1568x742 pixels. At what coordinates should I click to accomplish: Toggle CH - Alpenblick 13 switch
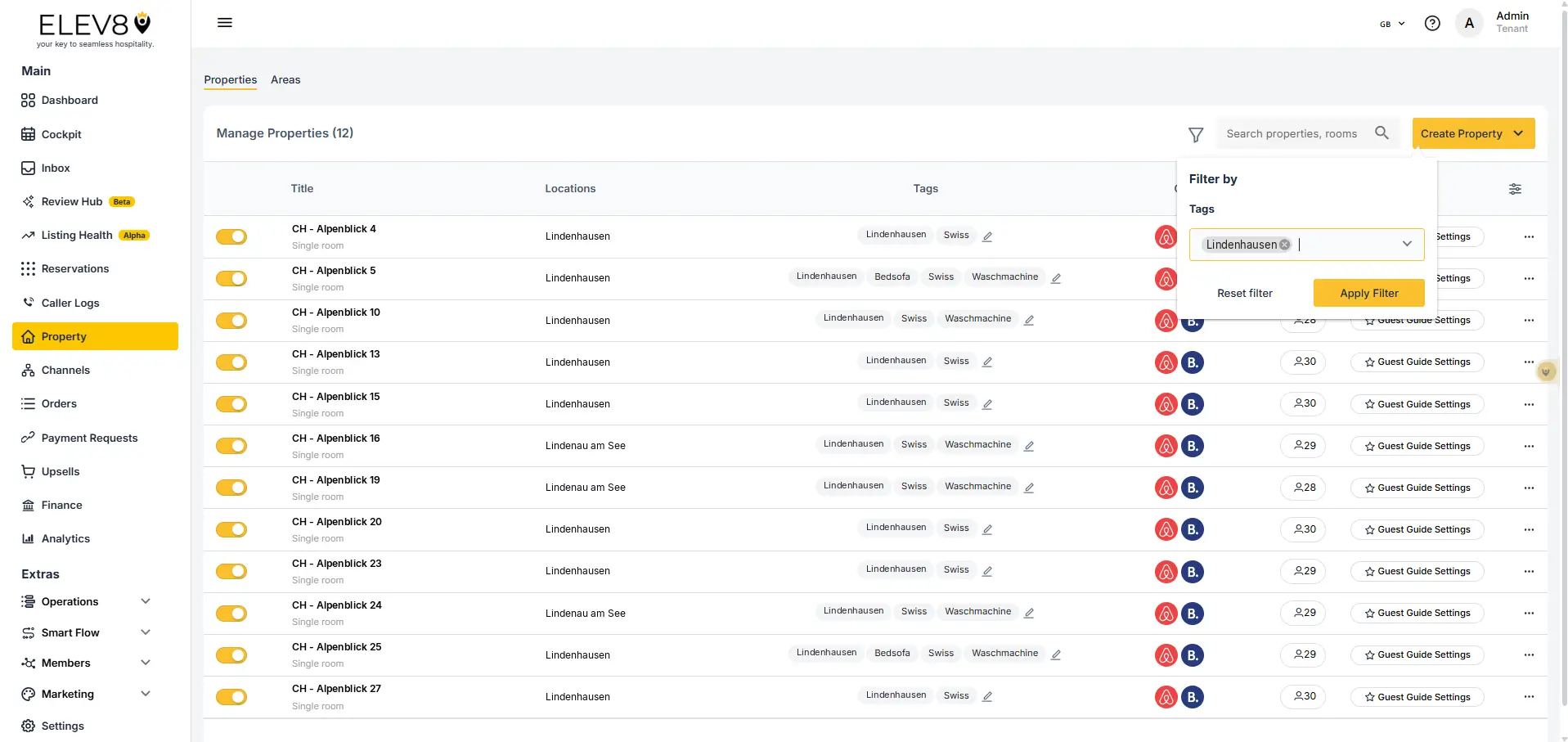click(x=231, y=362)
